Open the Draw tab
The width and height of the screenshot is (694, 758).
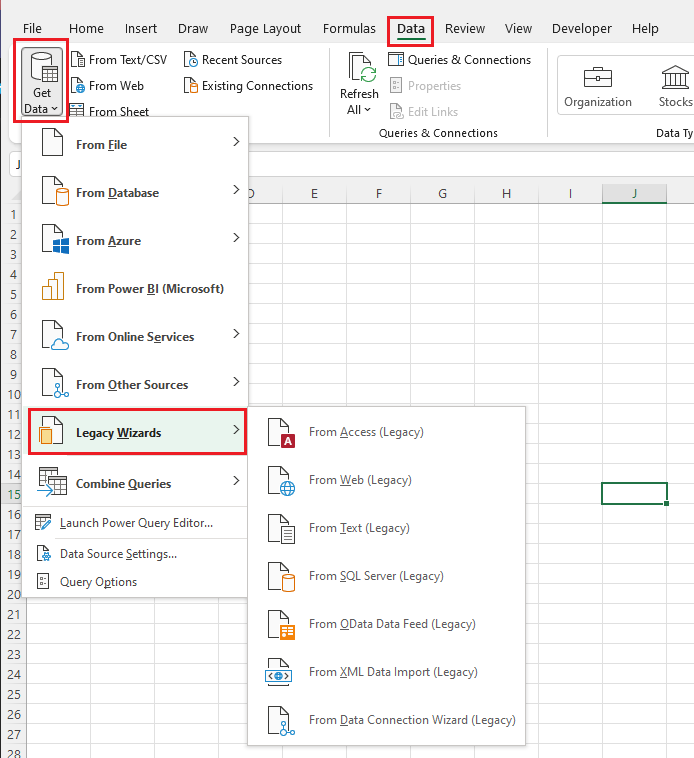(193, 29)
